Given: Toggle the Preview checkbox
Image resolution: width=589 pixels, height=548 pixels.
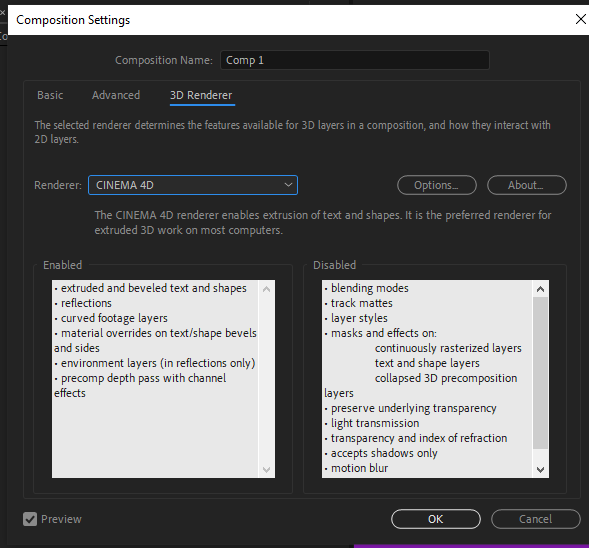Looking at the screenshot, I should (x=30, y=519).
